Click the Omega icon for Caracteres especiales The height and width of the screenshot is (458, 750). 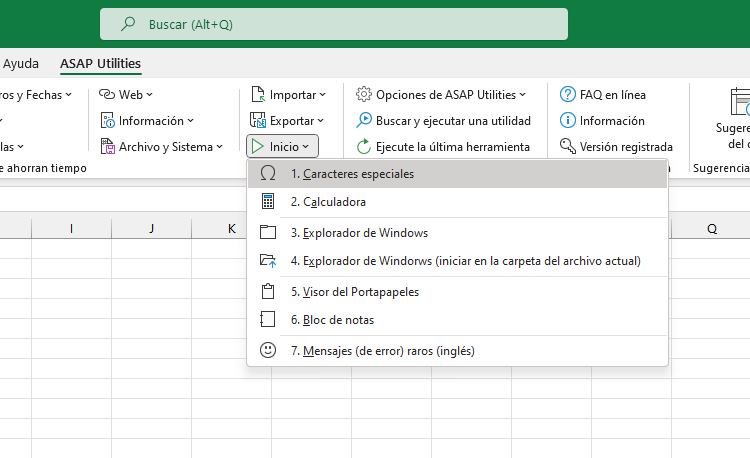pos(268,173)
